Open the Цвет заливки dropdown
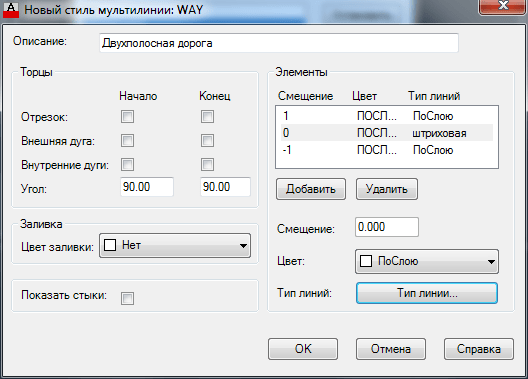528x379 pixels. [175, 246]
